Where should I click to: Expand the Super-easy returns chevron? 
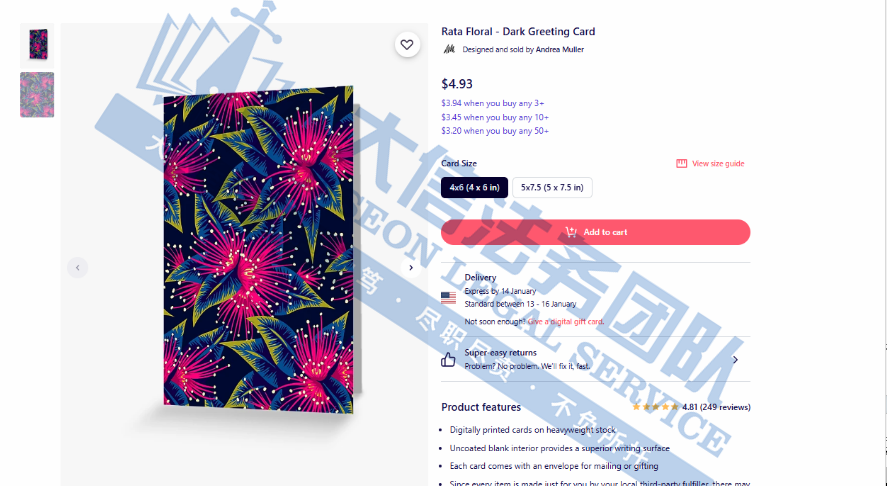pos(735,360)
